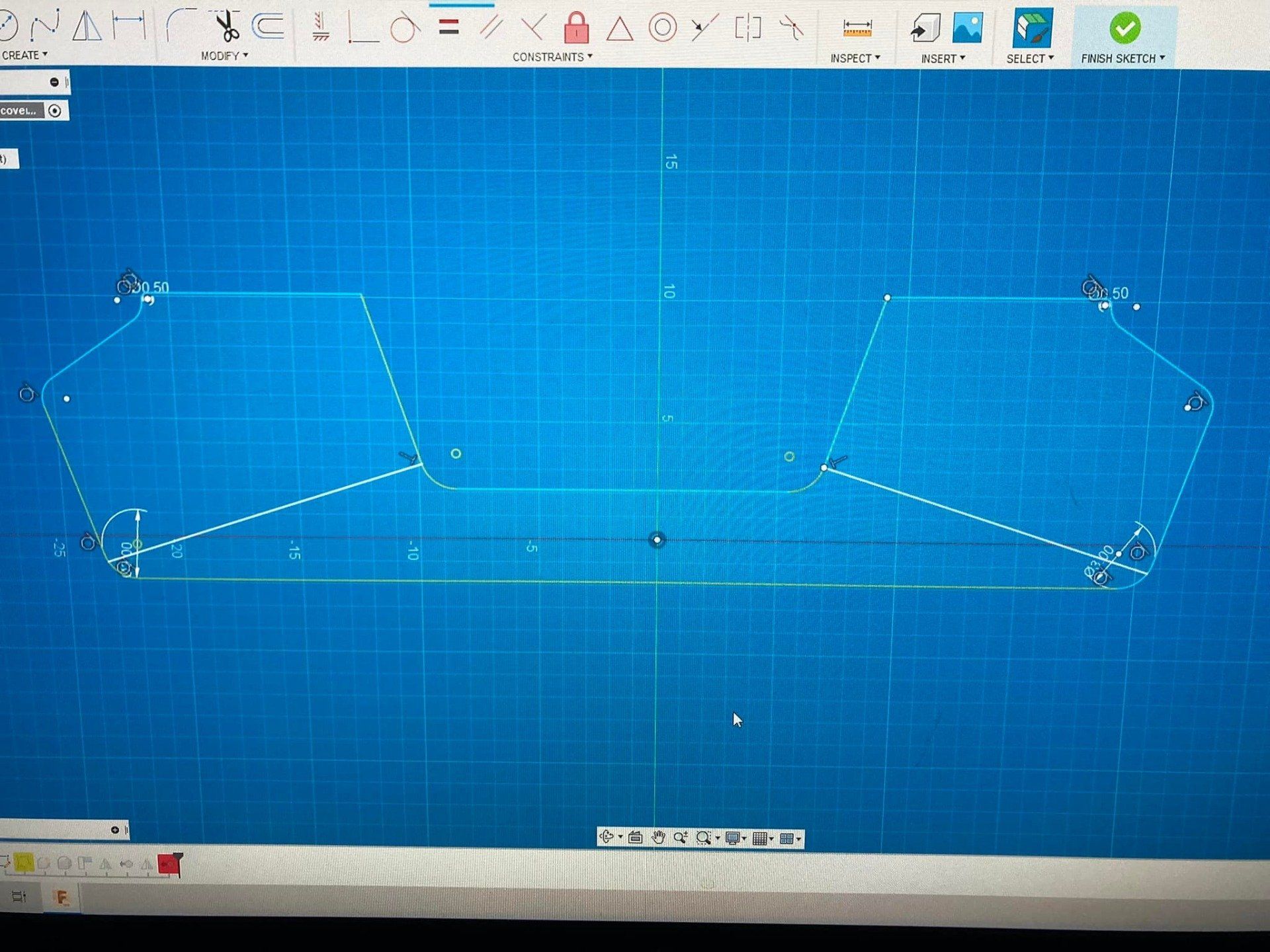Select the Equal constraint icon

click(x=448, y=27)
